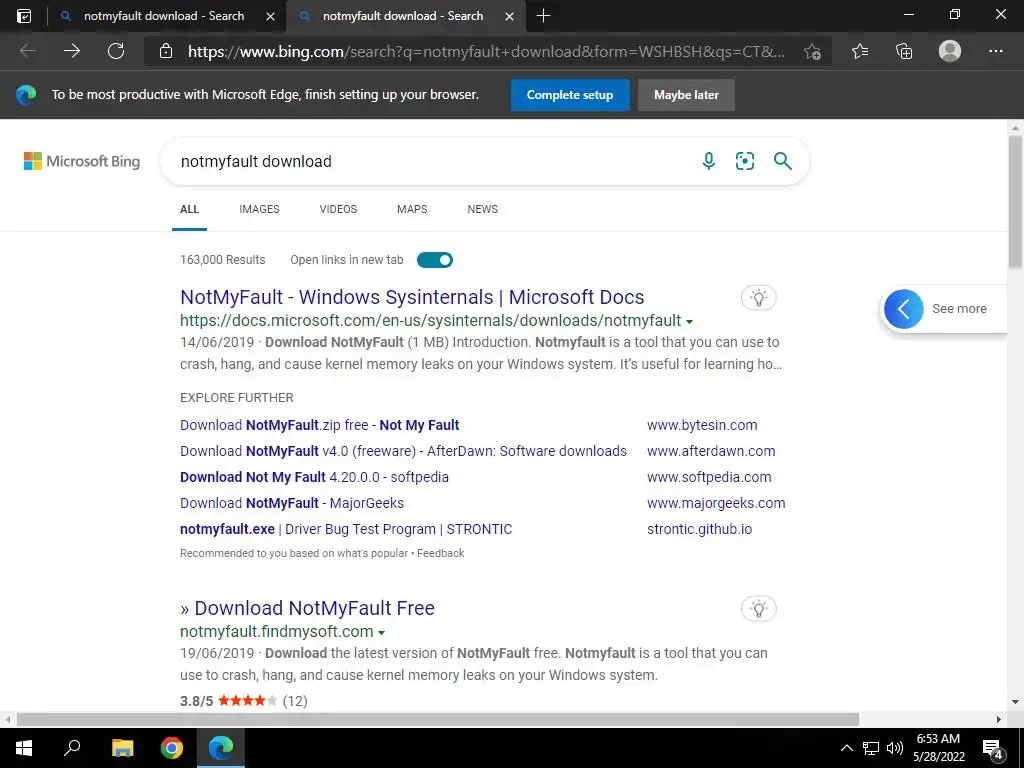The width and height of the screenshot is (1024, 768).
Task: Switch to IMAGES search results
Action: pos(259,209)
